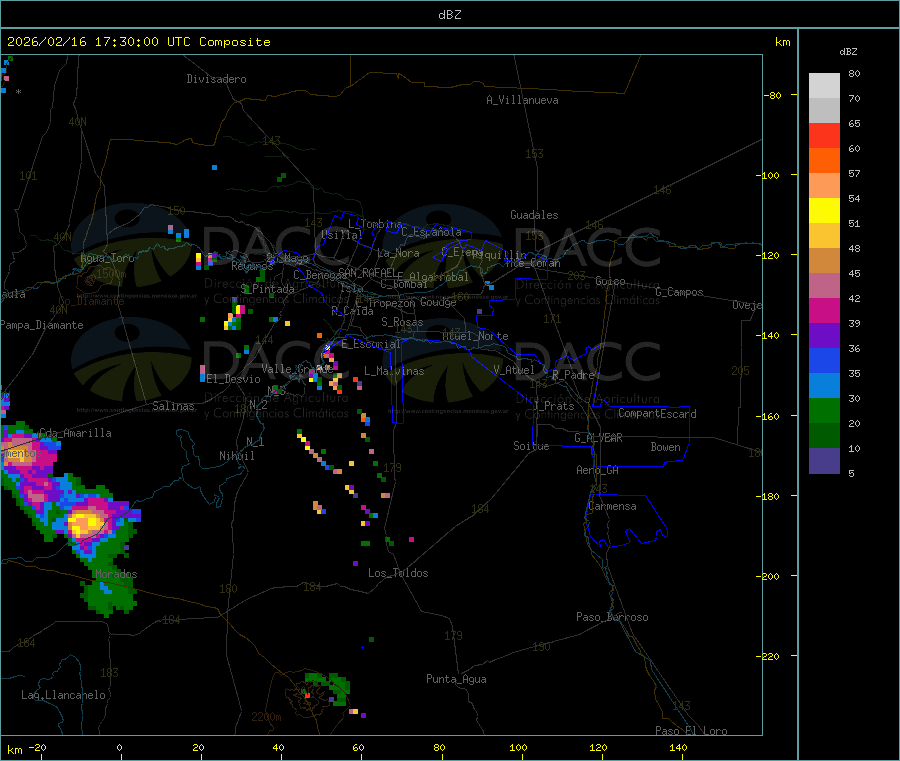Screen dimensions: 900x761
Task: Click the '100' tick on the horizontal axis
Action: coord(518,747)
